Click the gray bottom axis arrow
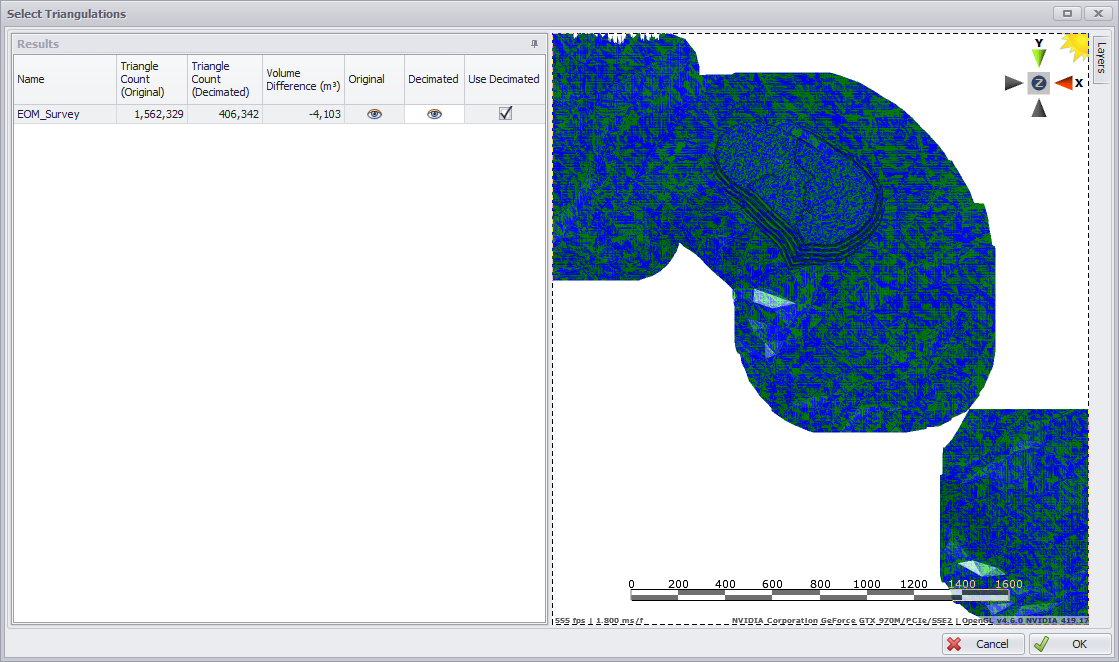1119x662 pixels. pyautogui.click(x=1039, y=108)
